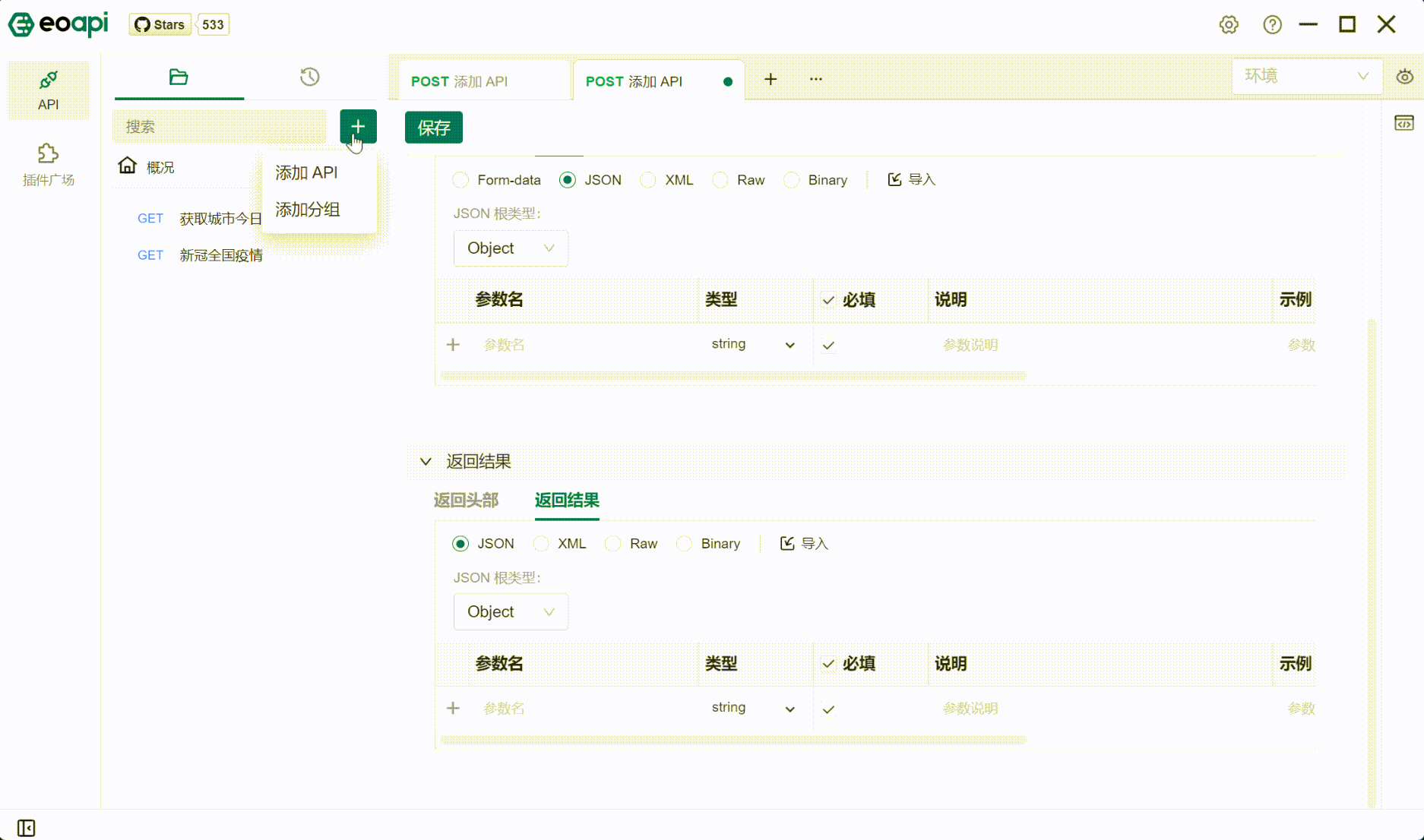Select the API sidebar icon
Screen dimensions: 1424x840
tap(49, 89)
